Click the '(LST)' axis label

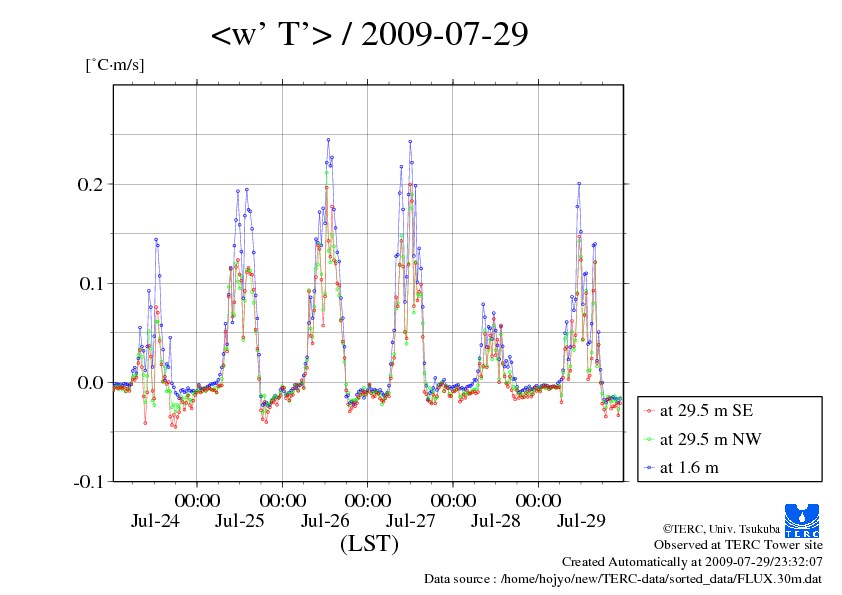coord(369,544)
